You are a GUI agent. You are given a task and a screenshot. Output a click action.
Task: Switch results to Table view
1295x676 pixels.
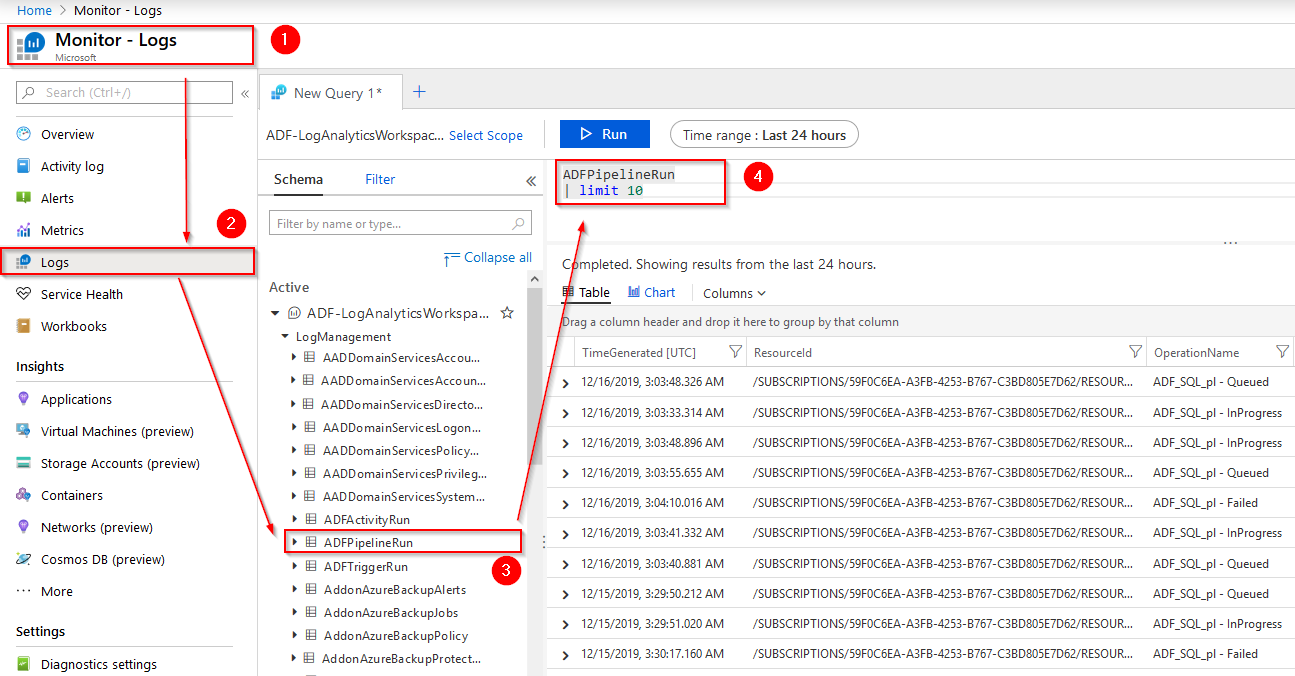coord(586,292)
